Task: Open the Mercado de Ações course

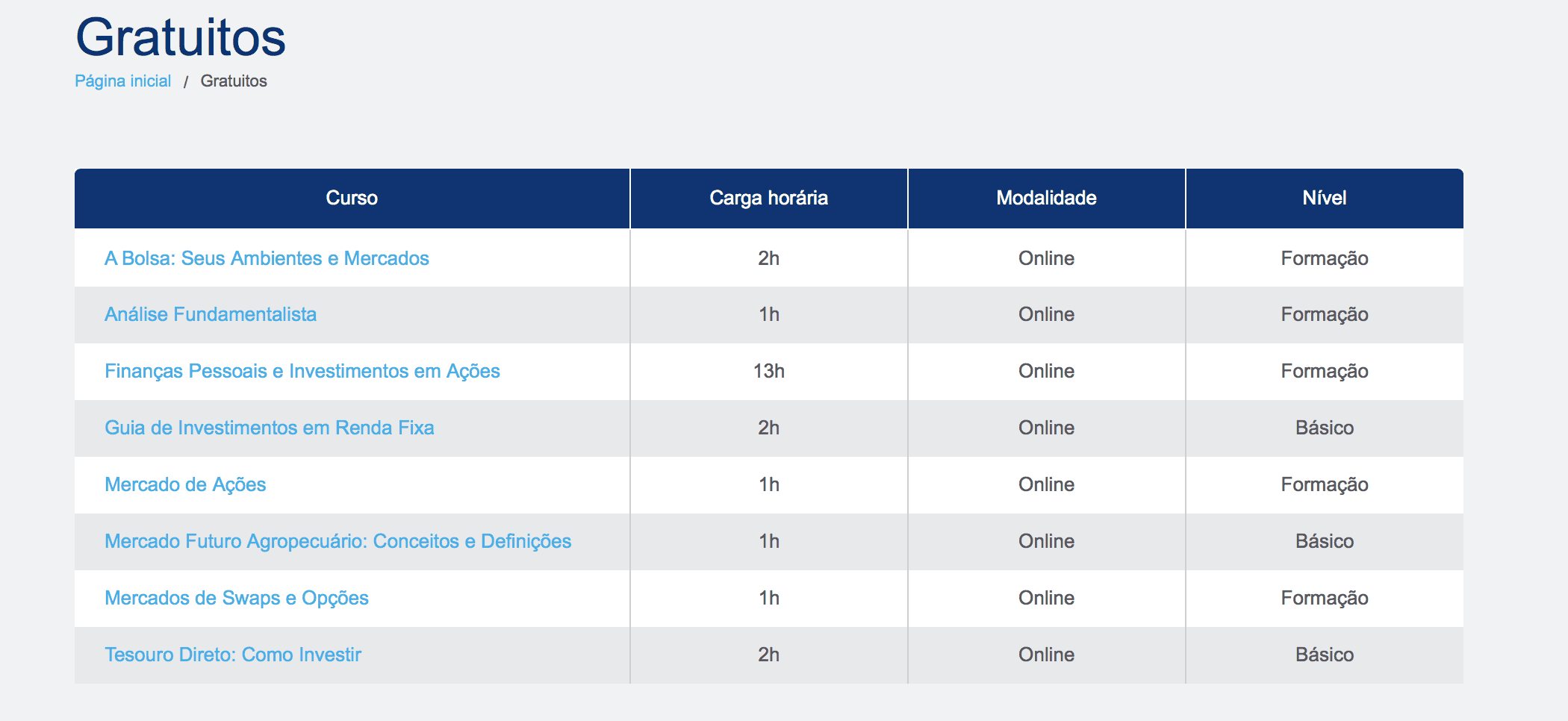Action: pos(185,484)
